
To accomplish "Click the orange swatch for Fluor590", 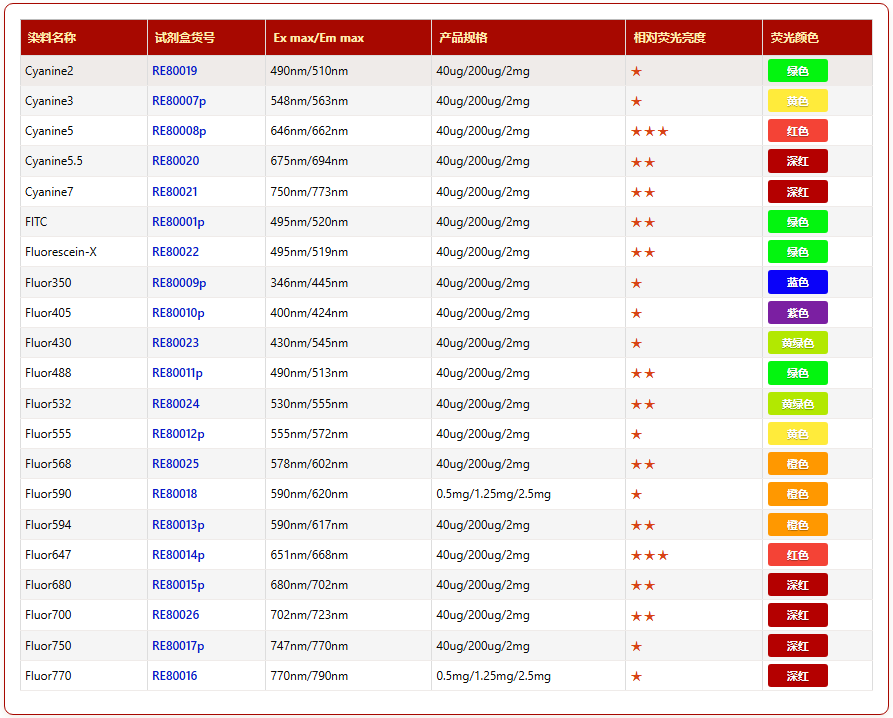I will [797, 494].
